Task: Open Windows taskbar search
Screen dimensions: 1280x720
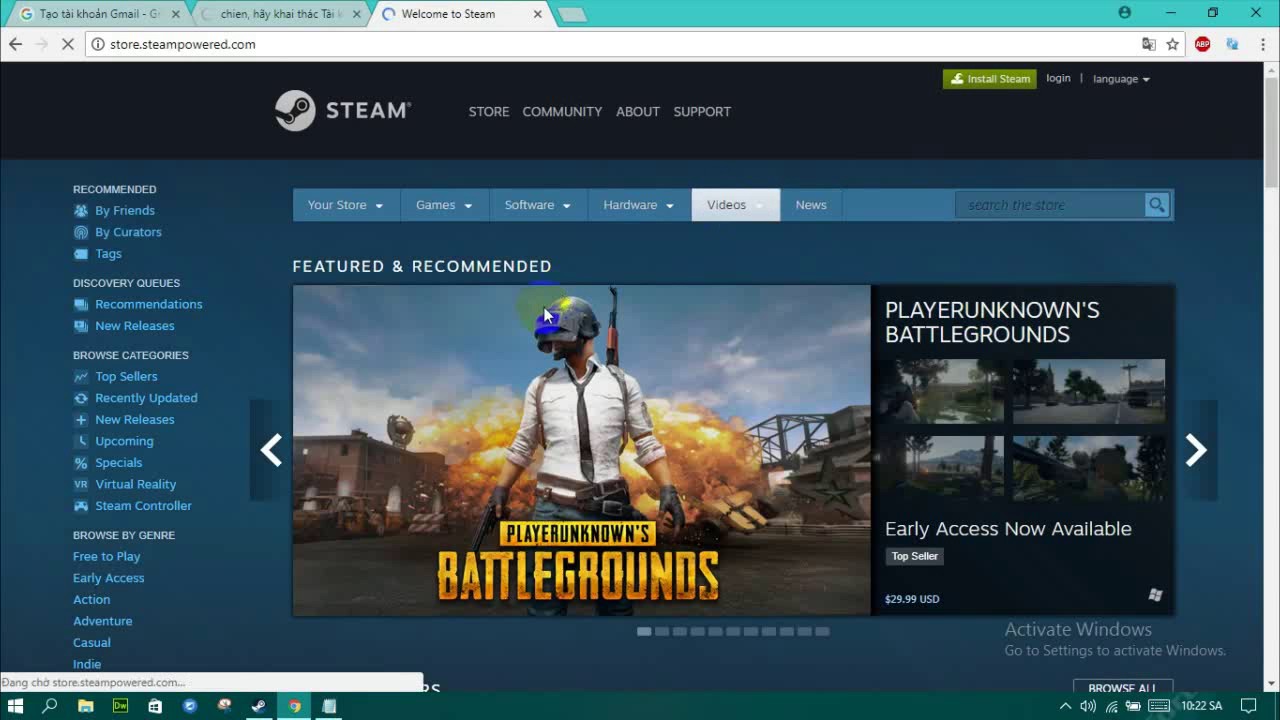Action: [x=50, y=706]
